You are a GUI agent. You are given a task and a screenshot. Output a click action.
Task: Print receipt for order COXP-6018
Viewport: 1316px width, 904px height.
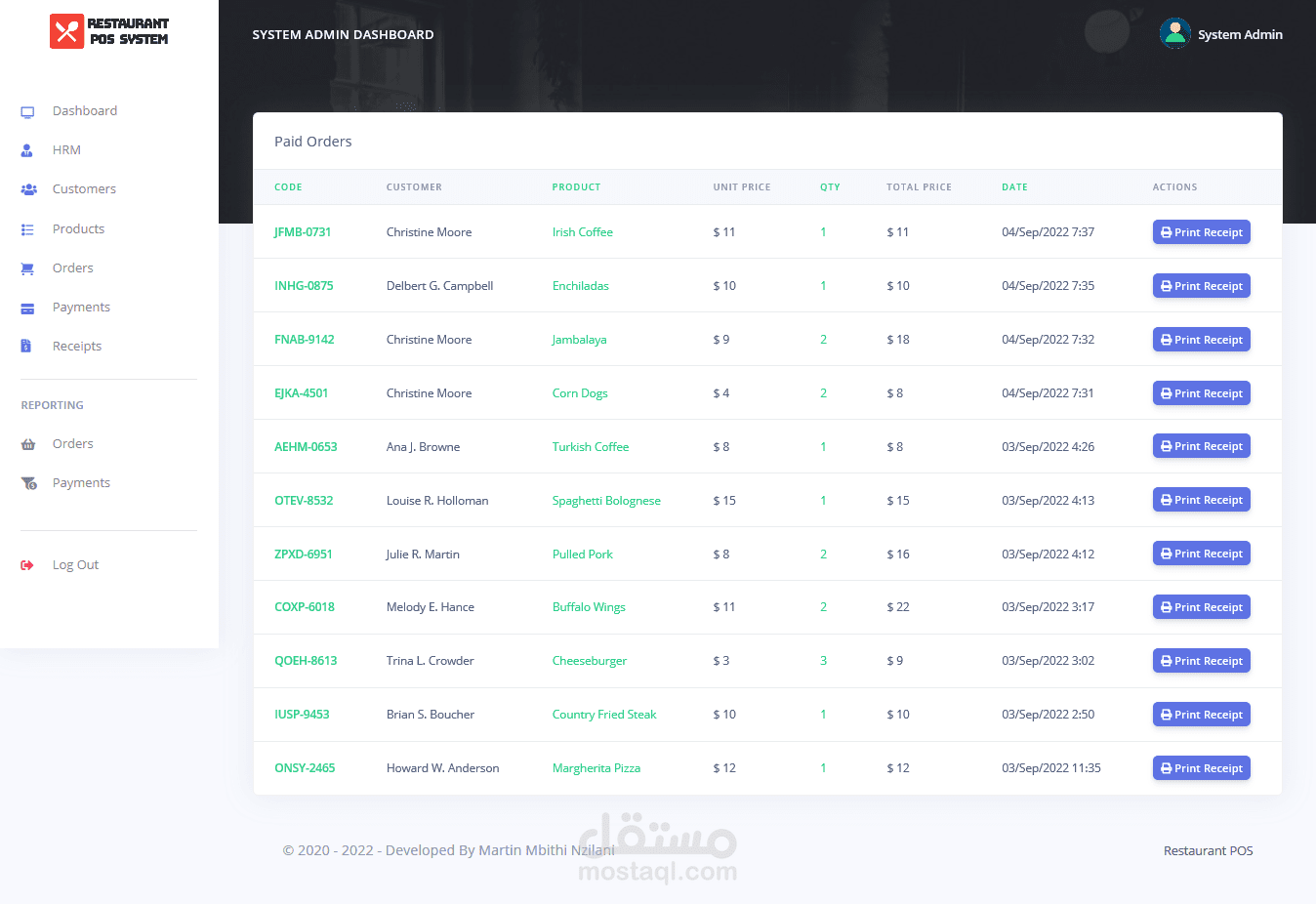(x=1202, y=607)
